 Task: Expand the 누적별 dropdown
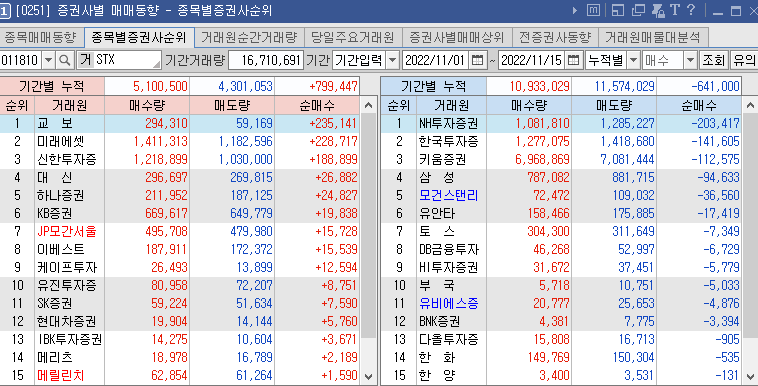pos(633,60)
